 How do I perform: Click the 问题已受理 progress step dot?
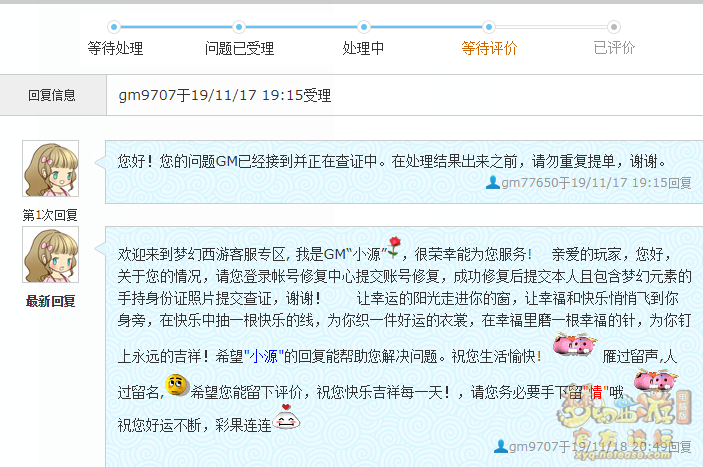pos(239,27)
